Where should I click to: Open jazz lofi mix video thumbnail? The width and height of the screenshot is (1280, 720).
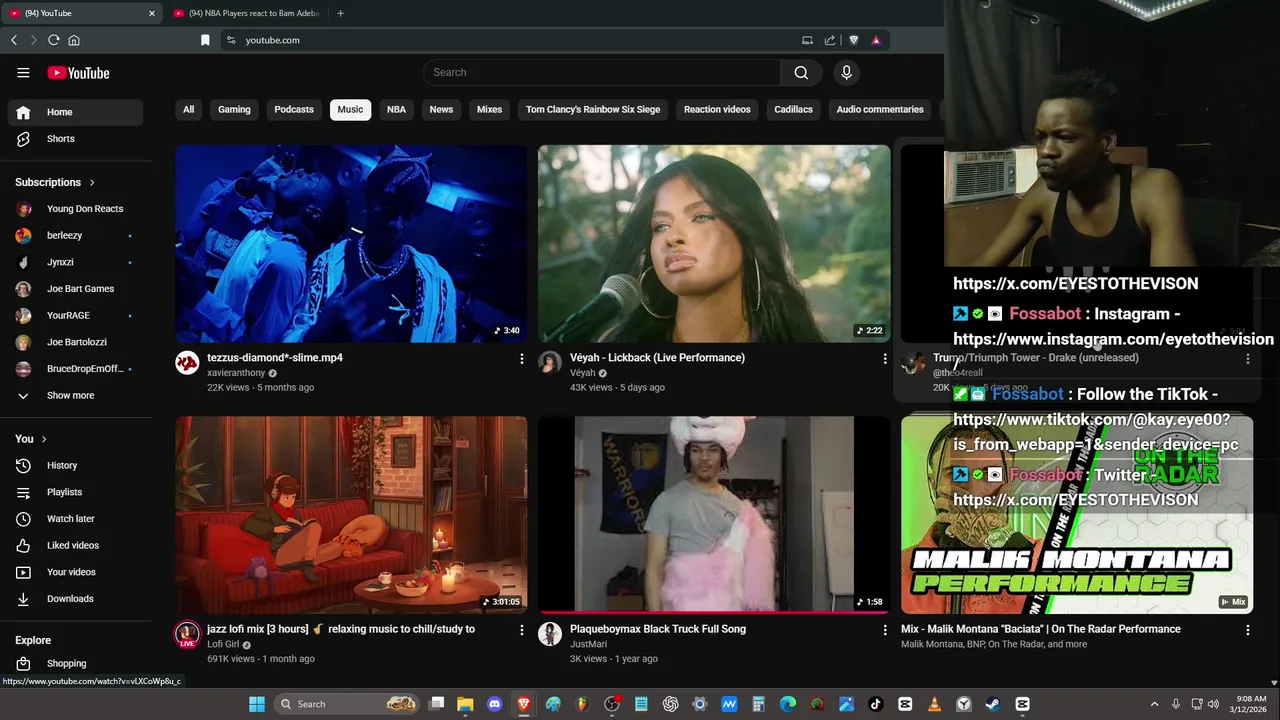351,515
